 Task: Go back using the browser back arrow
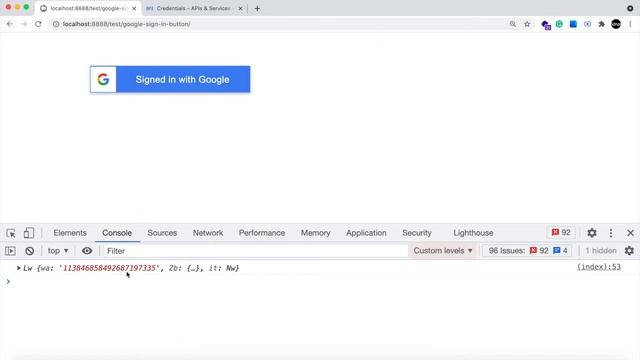(x=9, y=24)
